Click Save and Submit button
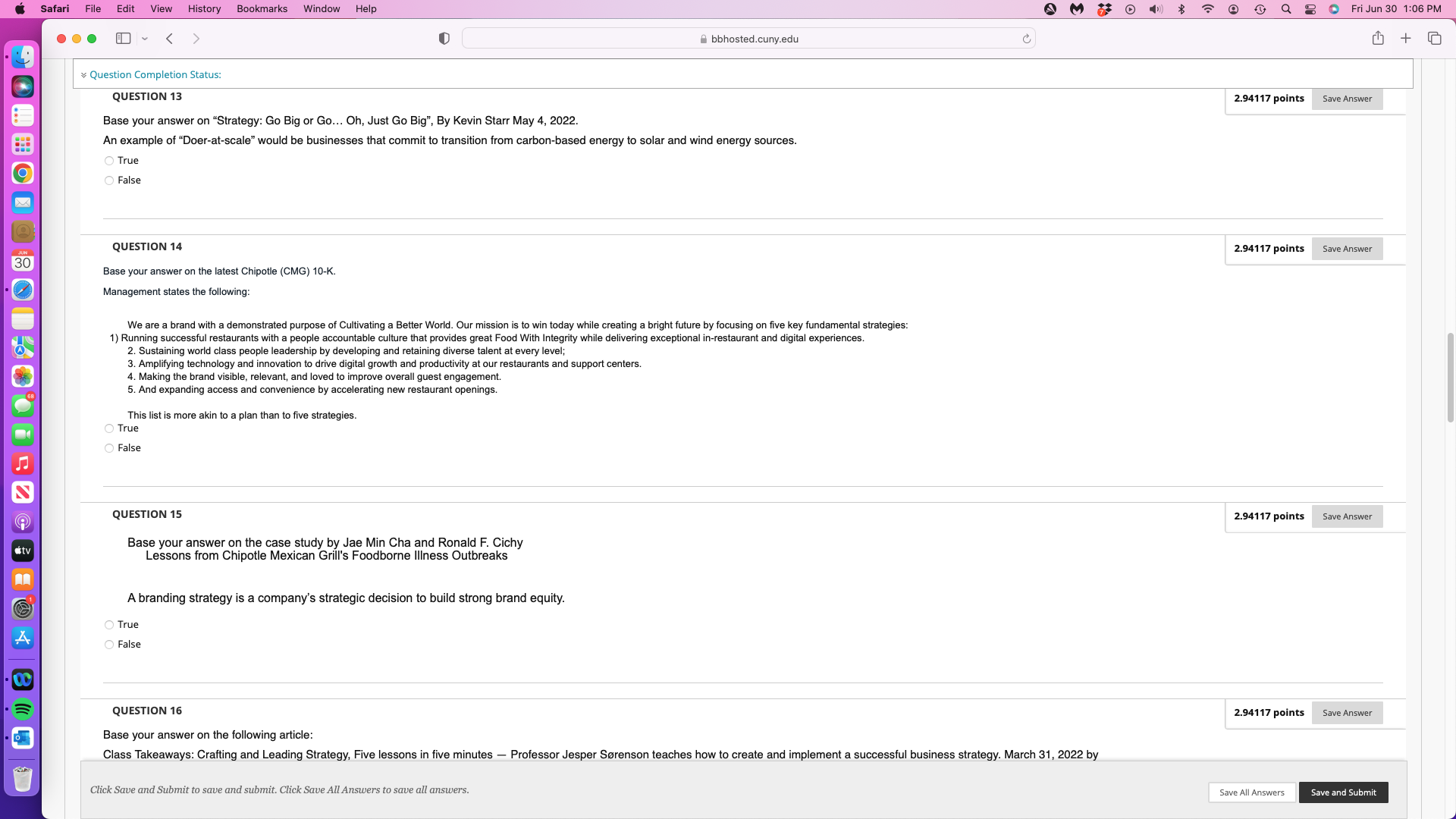This screenshot has height=819, width=1456. click(x=1343, y=792)
